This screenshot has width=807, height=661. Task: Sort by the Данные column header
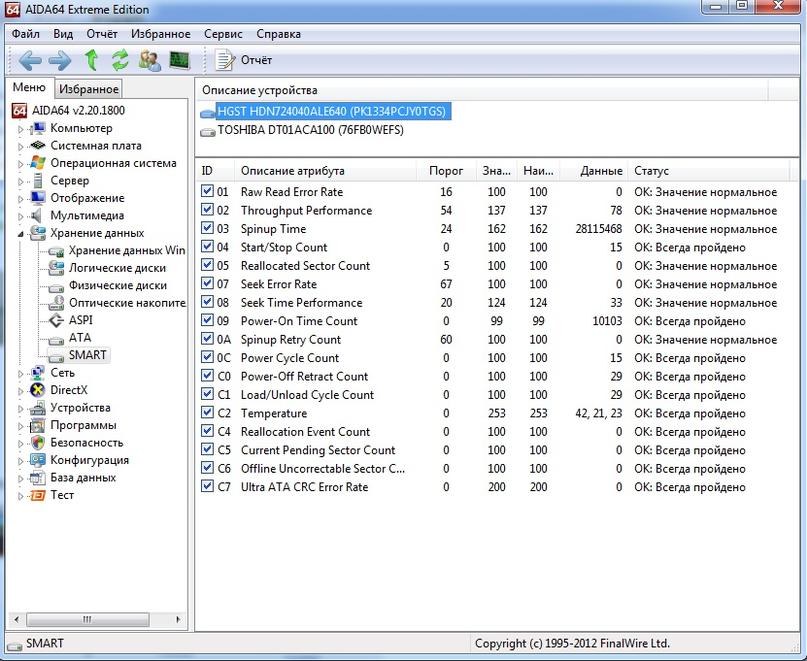593,170
